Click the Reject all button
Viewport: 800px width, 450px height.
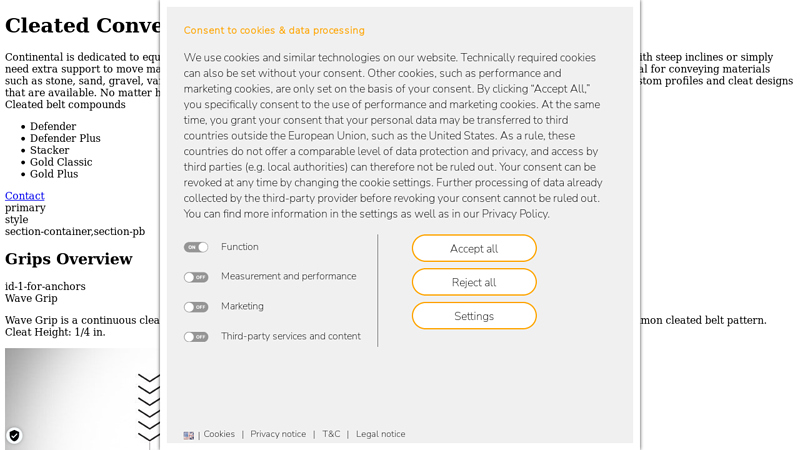(474, 282)
